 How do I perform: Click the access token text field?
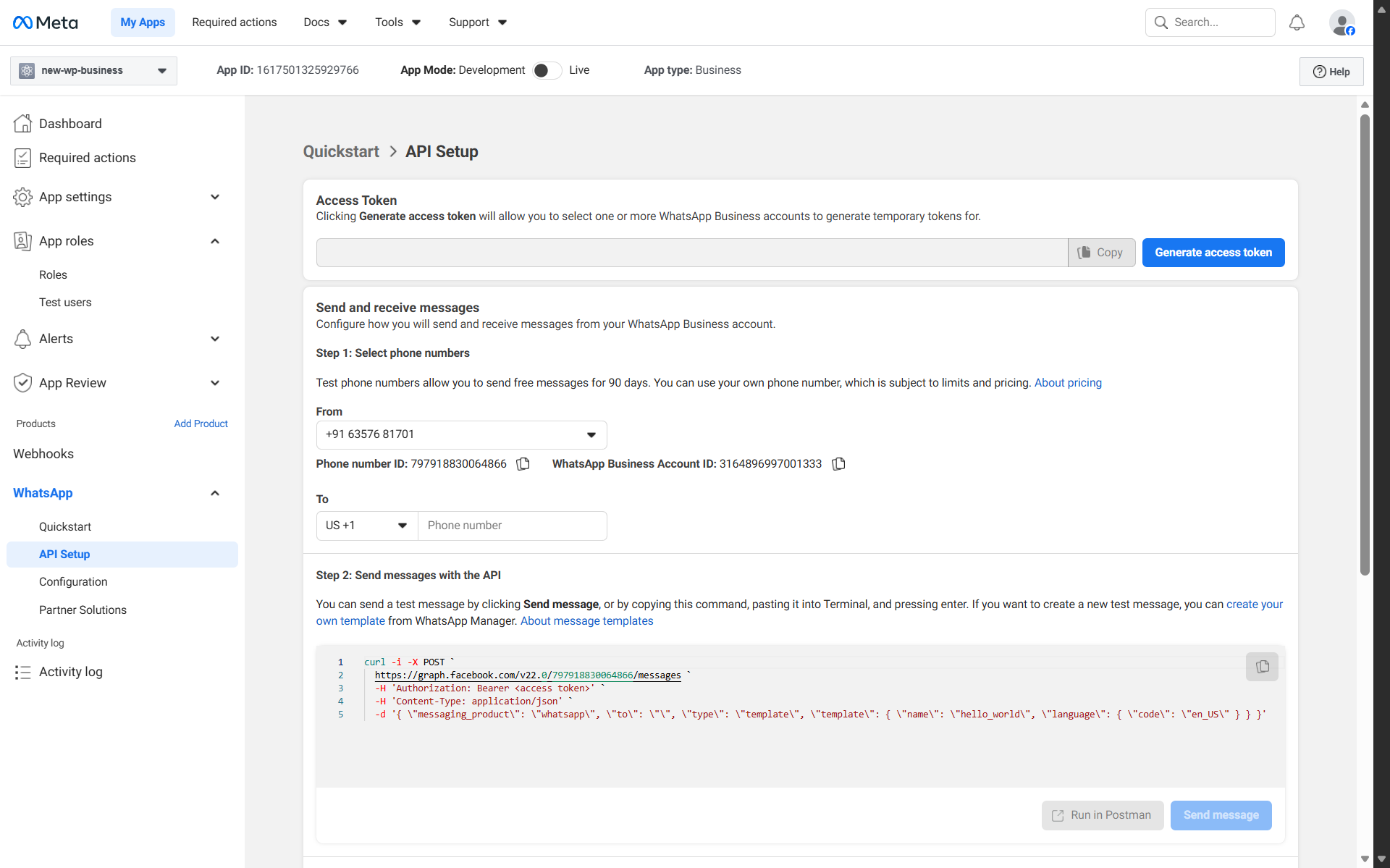click(x=692, y=253)
